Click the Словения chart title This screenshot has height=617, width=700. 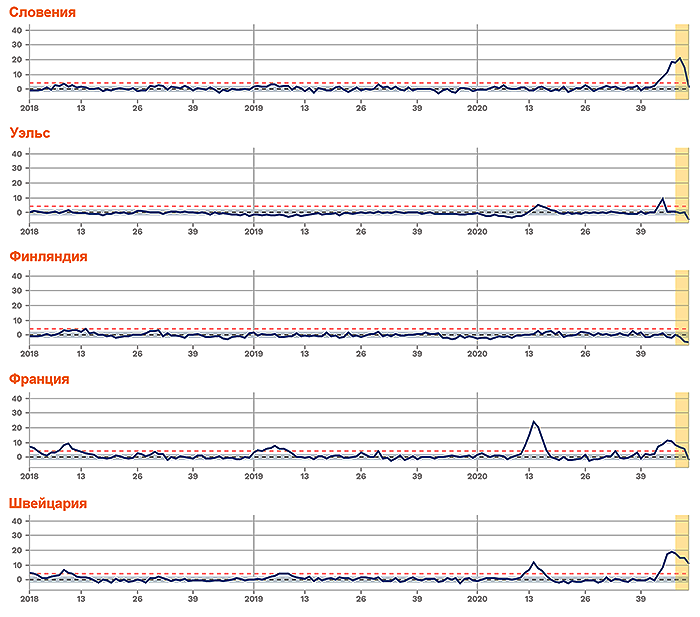pos(42,12)
